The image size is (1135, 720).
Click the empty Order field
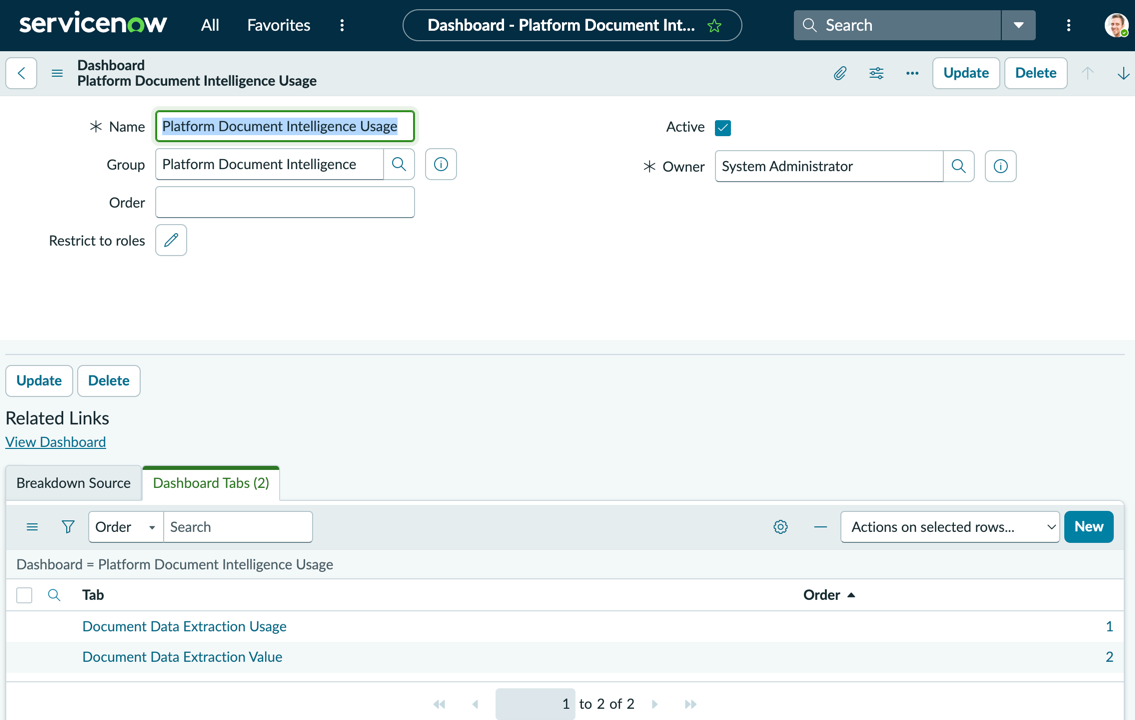[284, 203]
